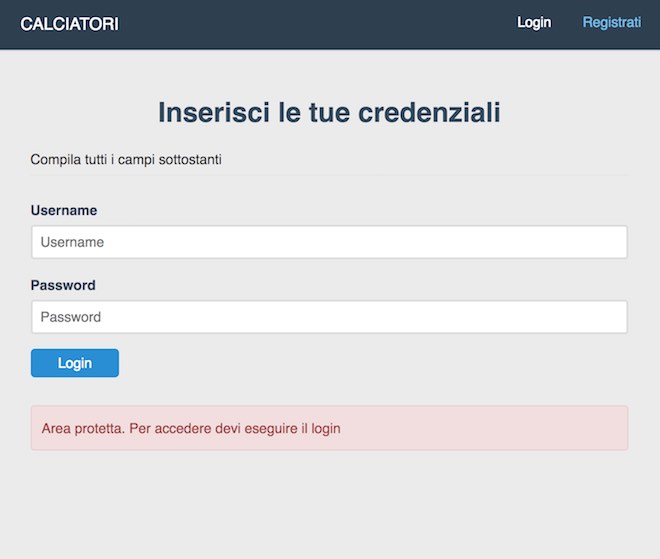This screenshot has width=660, height=559.
Task: Select the white Login item in header
Action: point(533,22)
